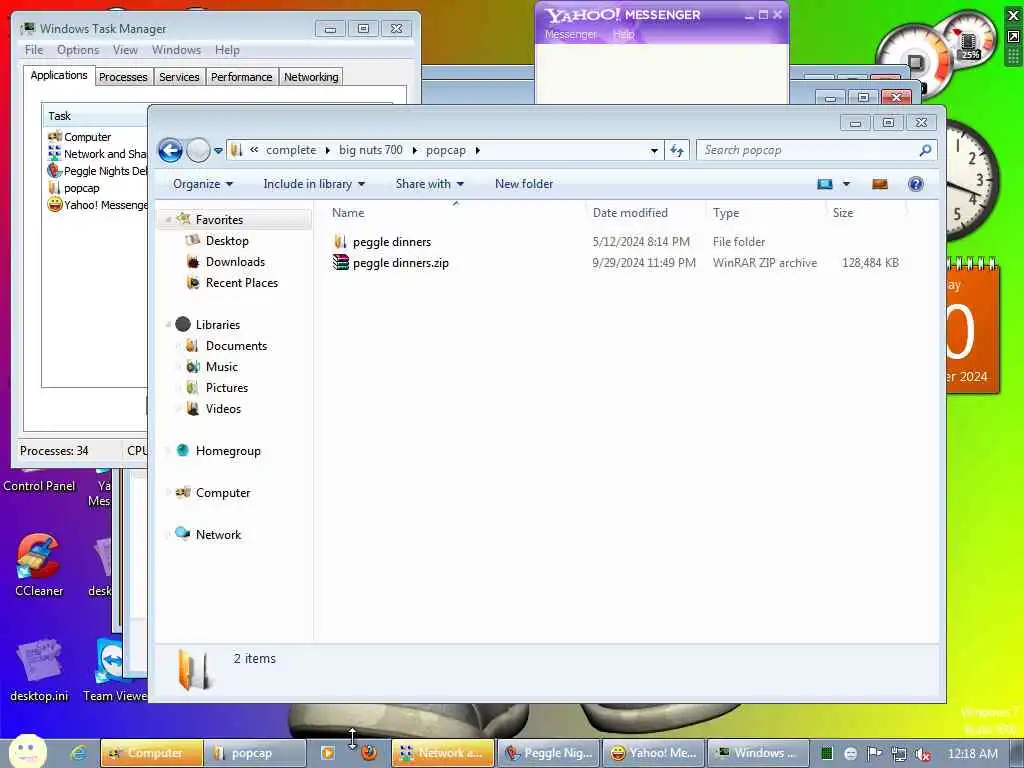
Task: Click the refresh button next to address bar
Action: 677,150
